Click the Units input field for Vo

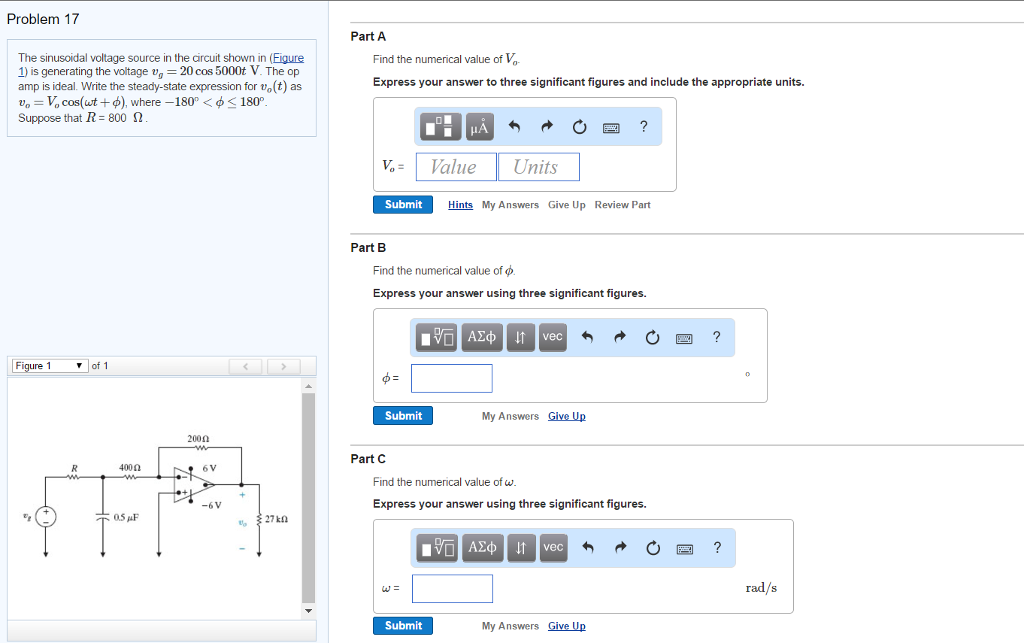coord(538,167)
